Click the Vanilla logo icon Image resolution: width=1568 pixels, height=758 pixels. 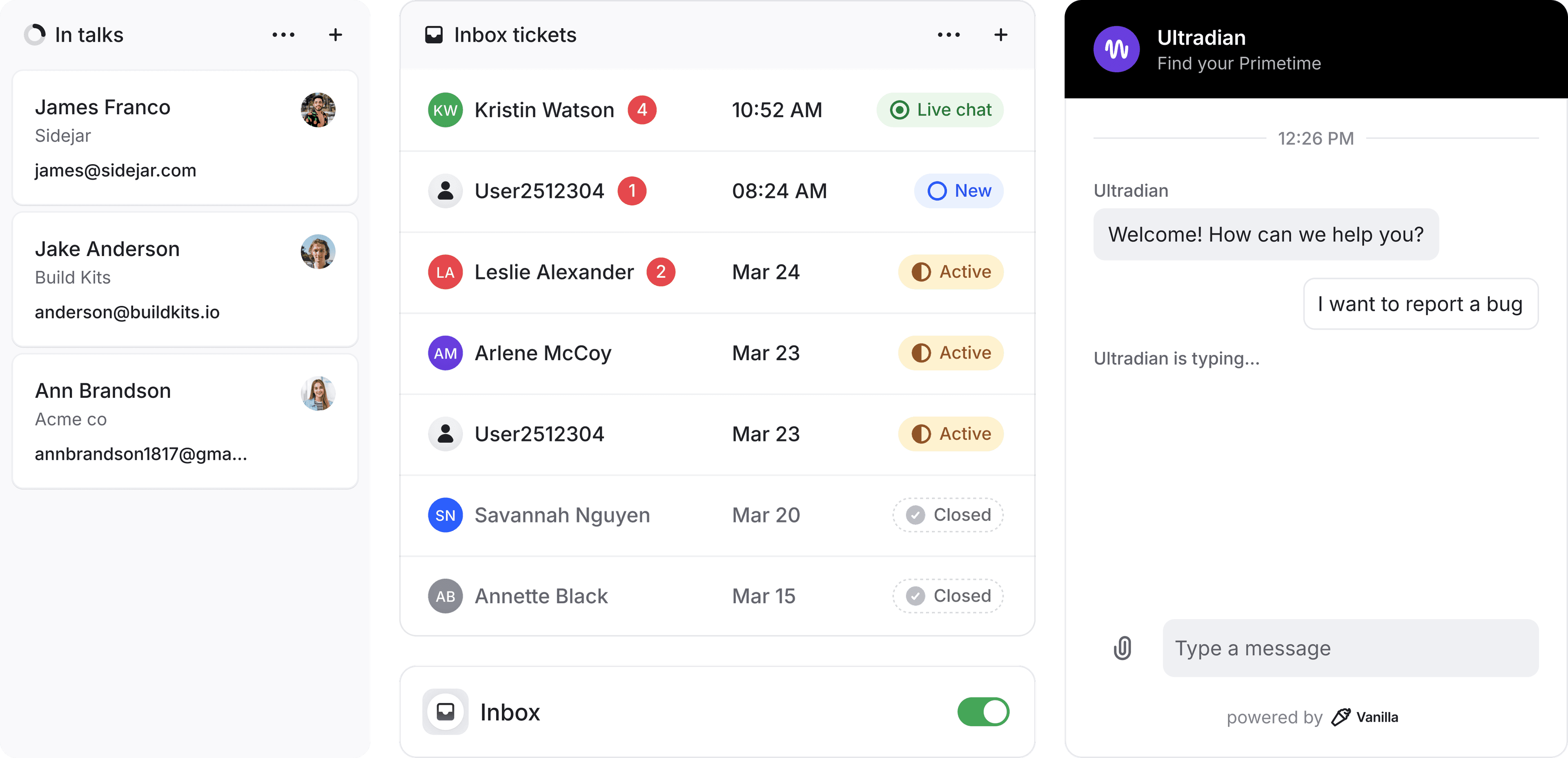(x=1340, y=717)
